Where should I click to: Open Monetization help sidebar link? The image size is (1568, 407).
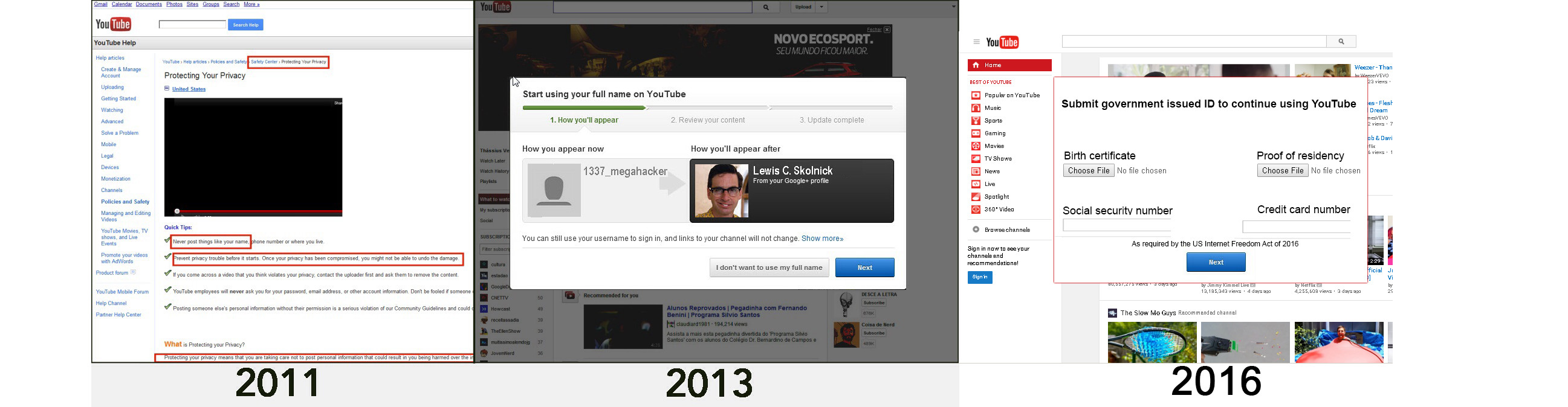pyautogui.click(x=115, y=179)
